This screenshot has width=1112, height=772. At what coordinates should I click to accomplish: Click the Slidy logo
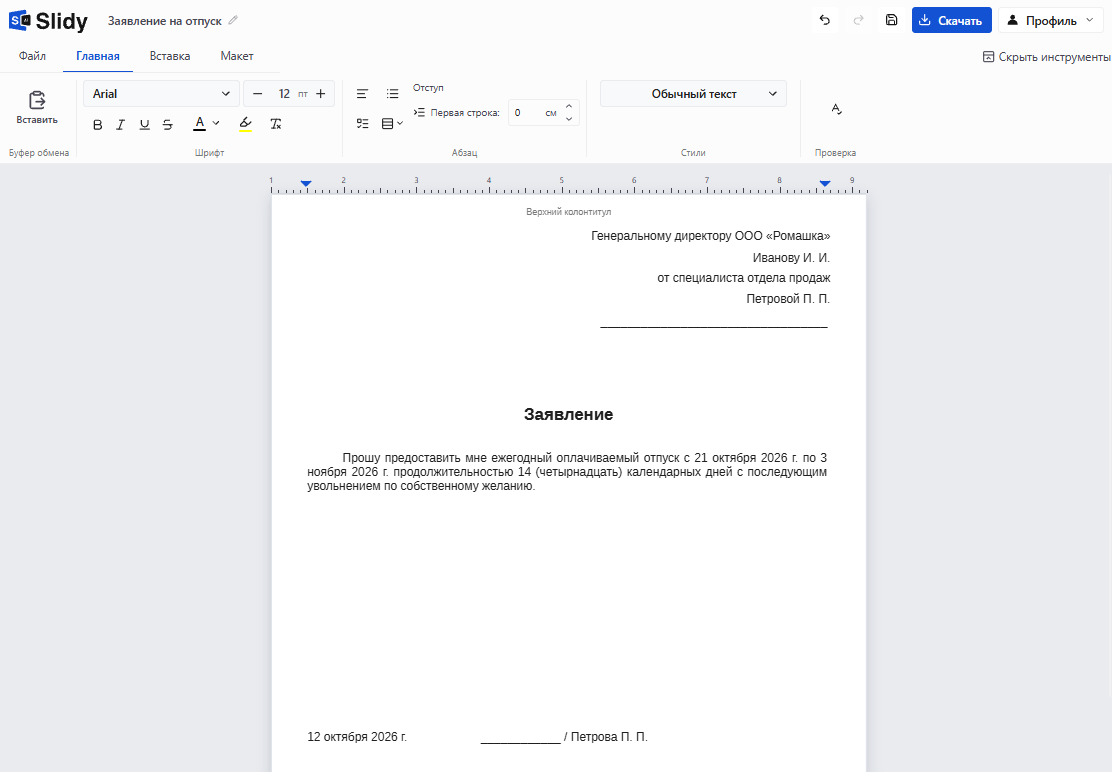point(48,21)
